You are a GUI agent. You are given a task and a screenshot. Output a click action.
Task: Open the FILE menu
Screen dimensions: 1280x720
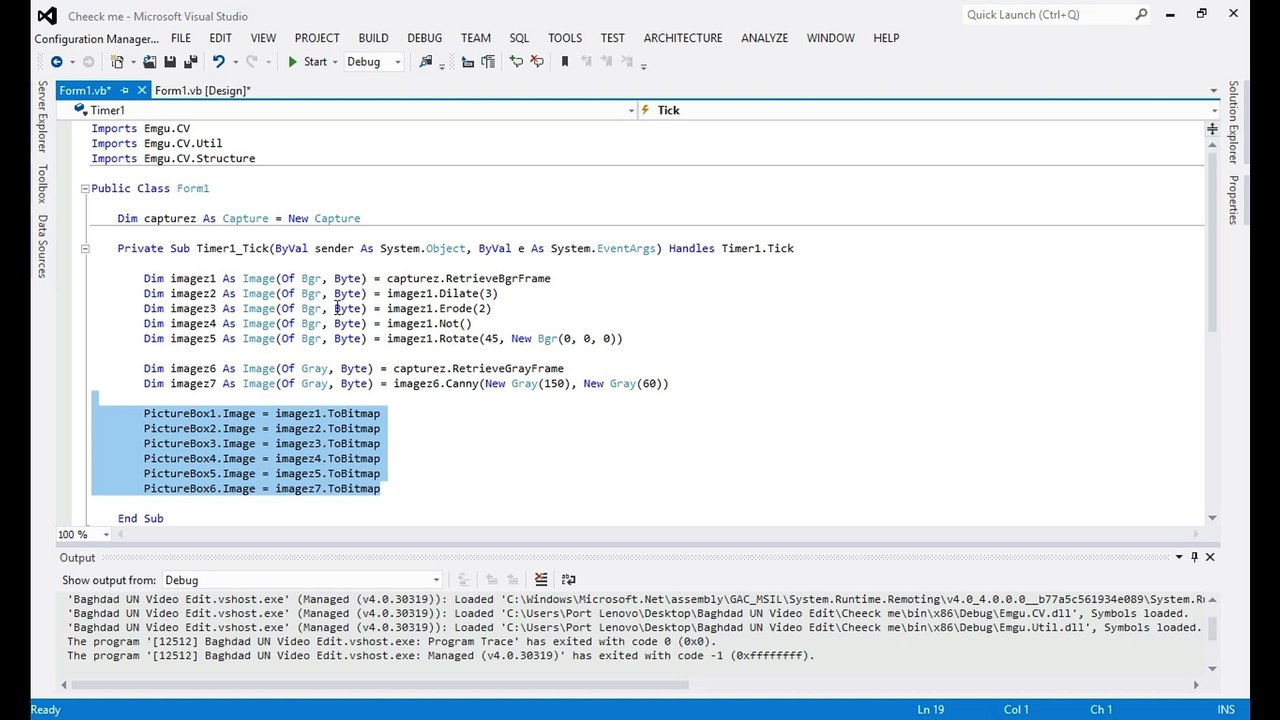pos(181,38)
